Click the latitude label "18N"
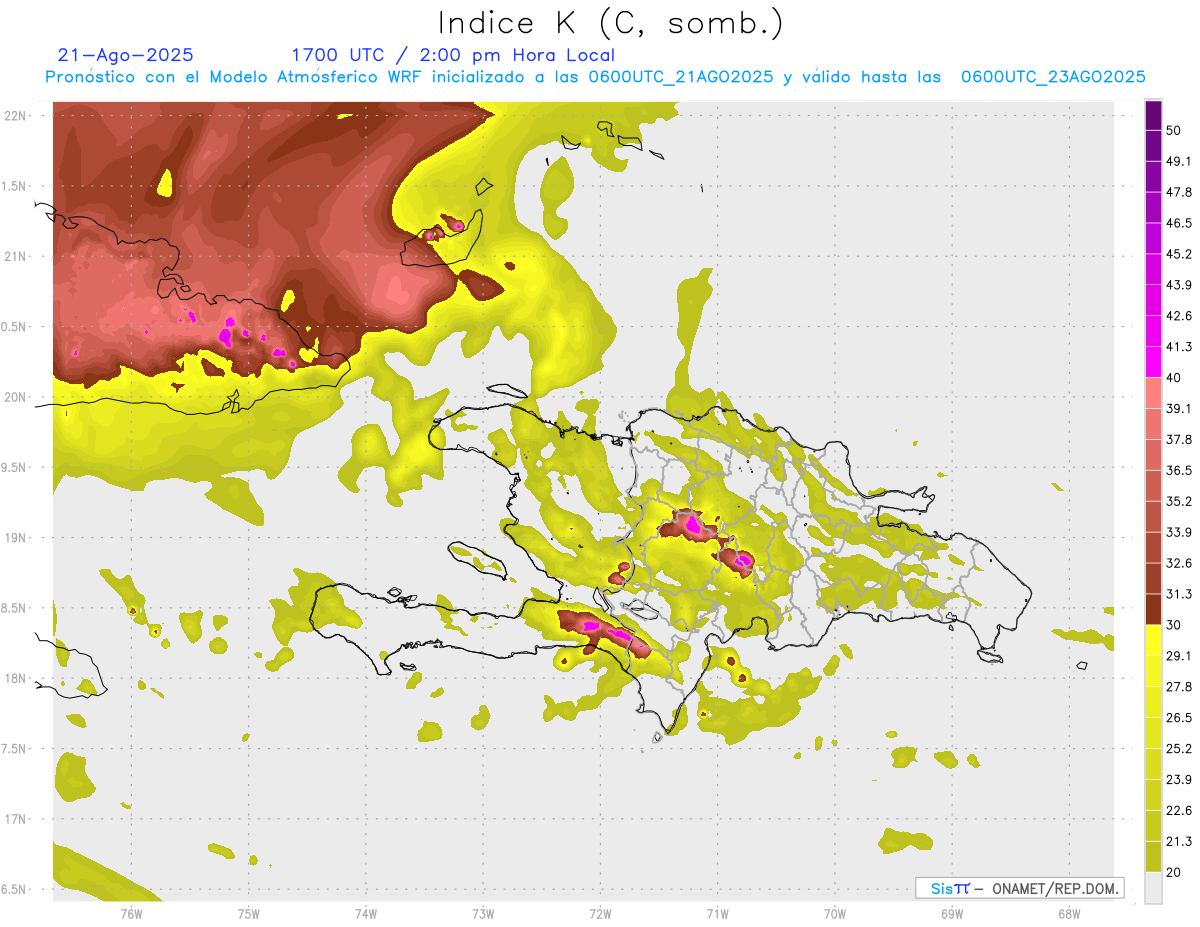 tap(16, 678)
